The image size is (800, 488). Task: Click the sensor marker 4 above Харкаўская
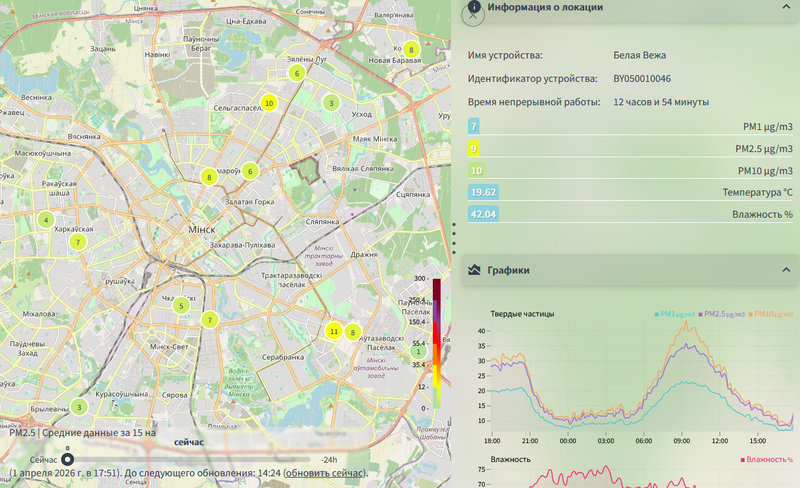[x=46, y=220]
